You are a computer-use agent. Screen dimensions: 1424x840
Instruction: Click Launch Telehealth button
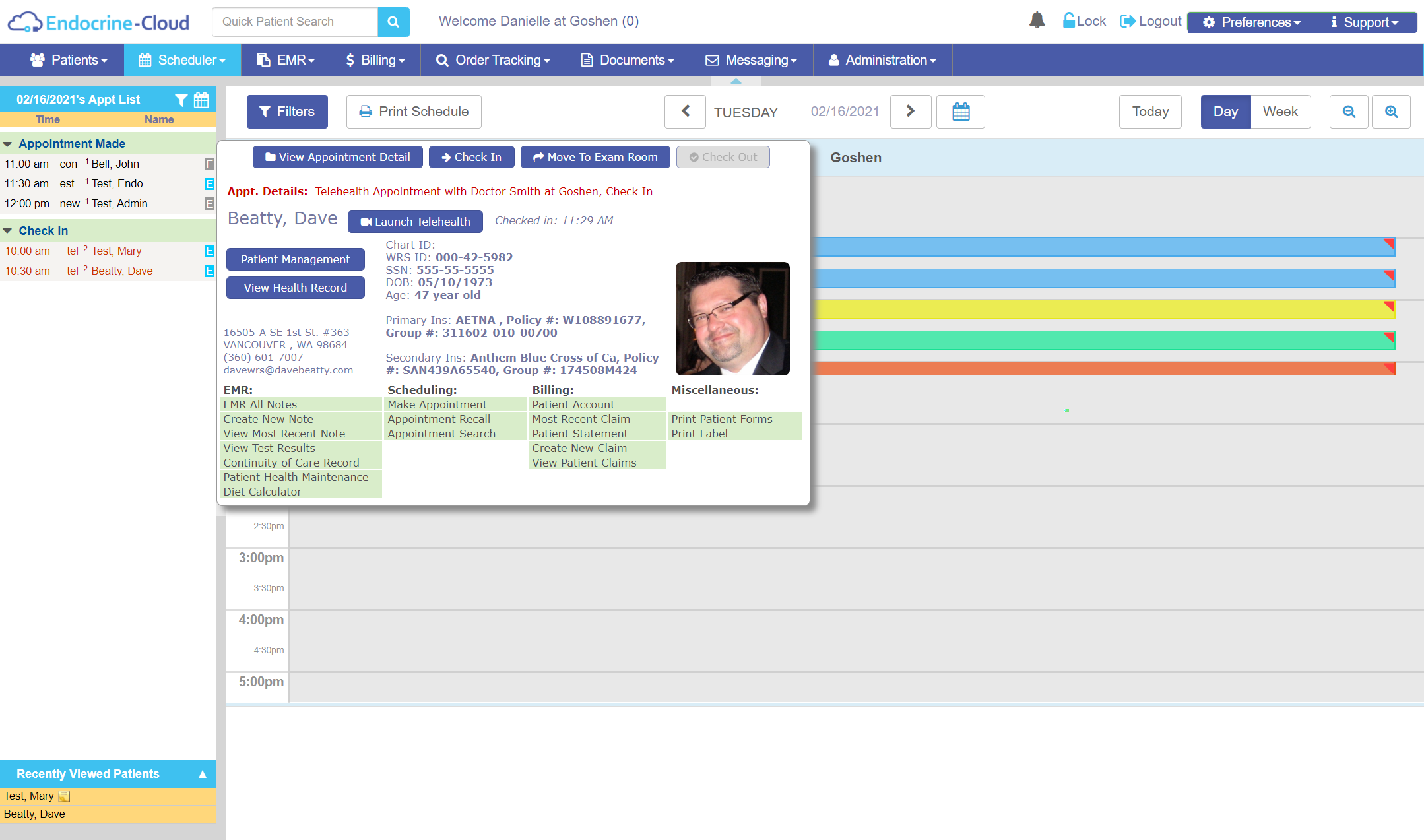pyautogui.click(x=415, y=222)
